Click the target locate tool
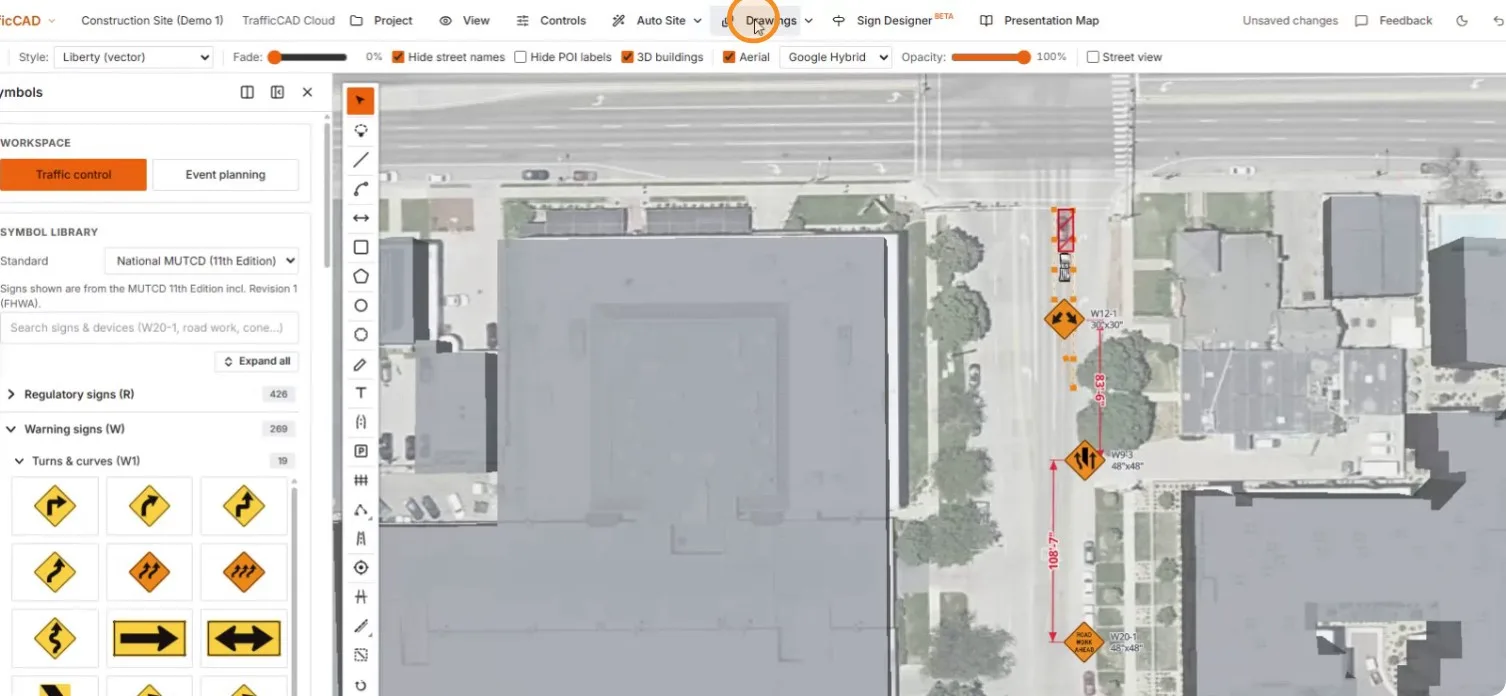Viewport: 1506px width, 696px height. tap(361, 567)
